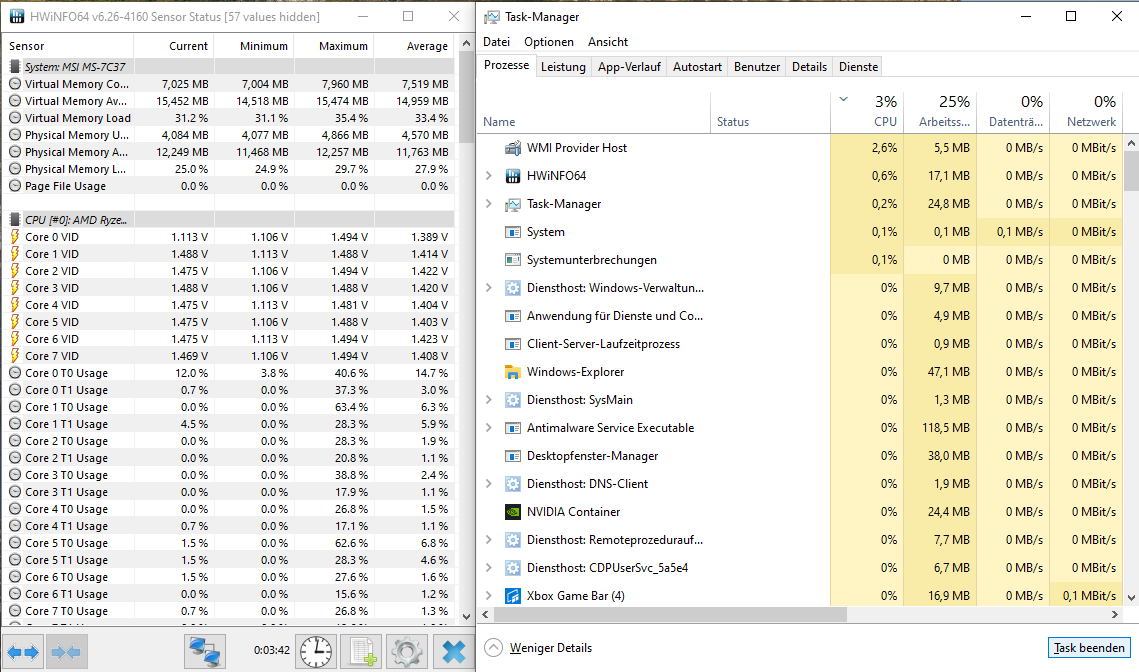Screen dimensions: 1139x672
Task: Expand the Task-Manager process group
Action: tap(489, 204)
